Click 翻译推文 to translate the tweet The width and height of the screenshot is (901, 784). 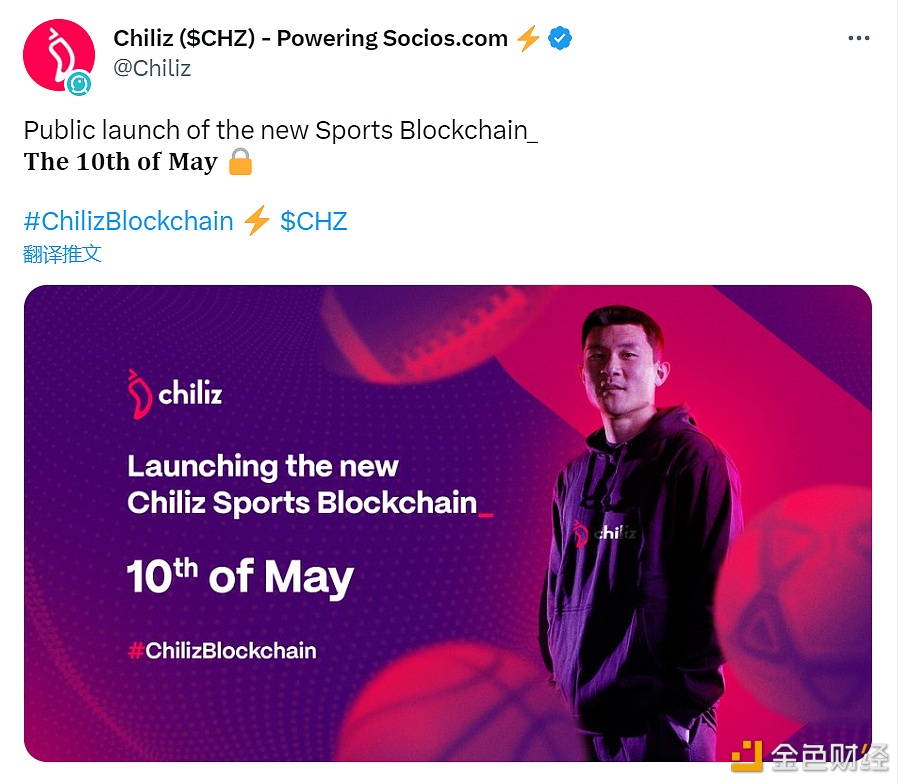[x=62, y=254]
